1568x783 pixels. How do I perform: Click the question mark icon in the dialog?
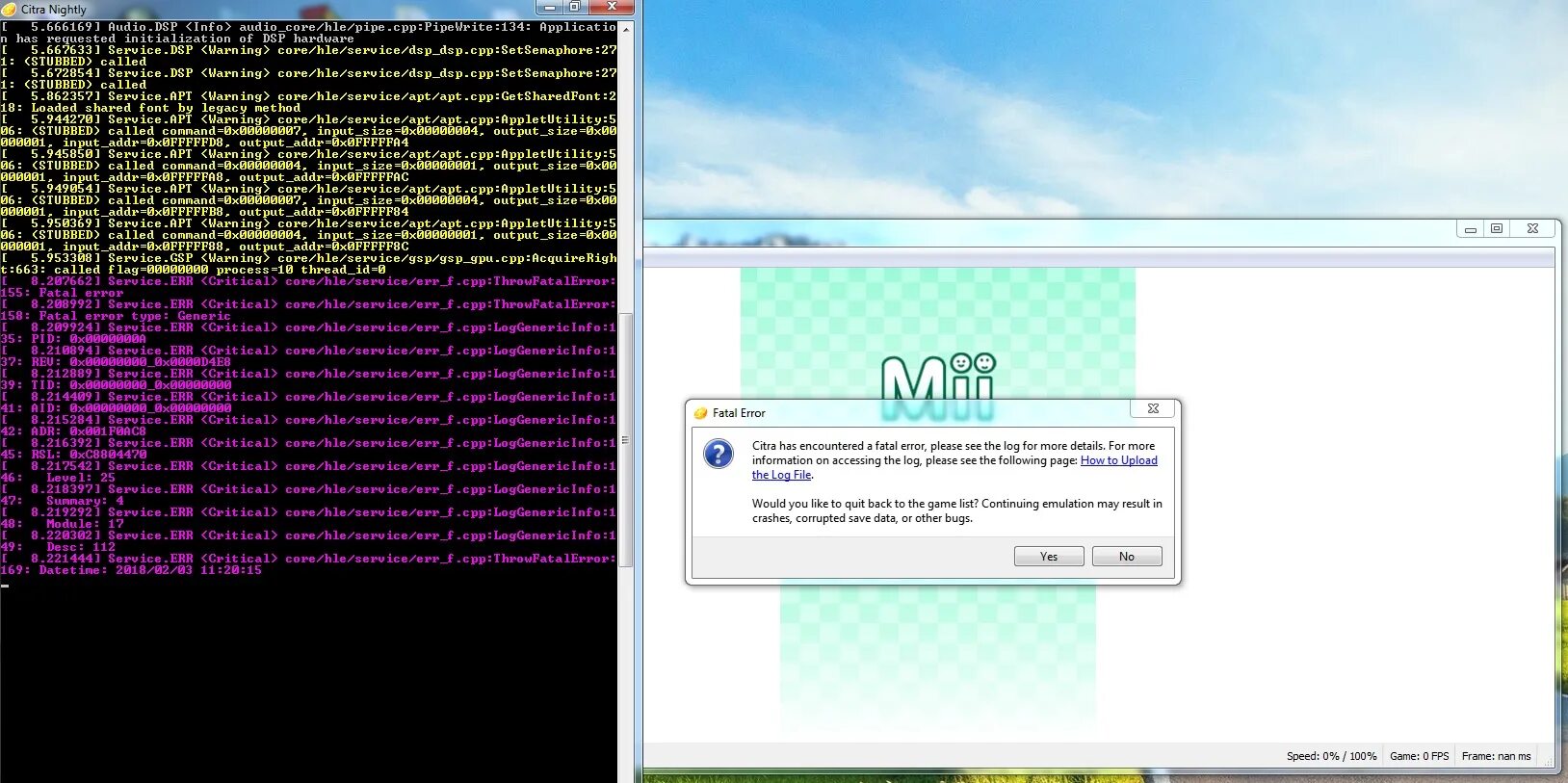pyautogui.click(x=719, y=454)
